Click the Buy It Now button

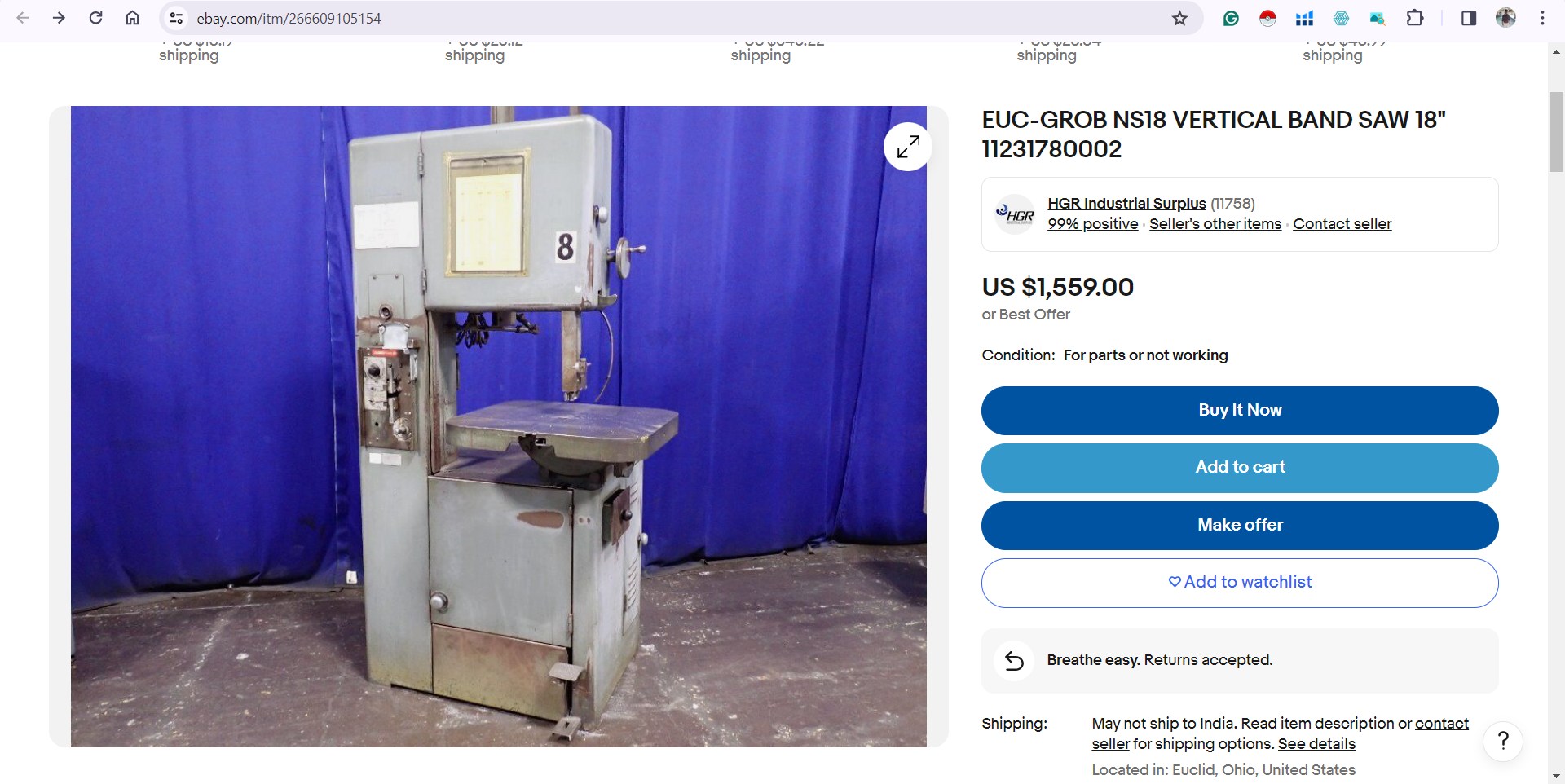click(1240, 411)
